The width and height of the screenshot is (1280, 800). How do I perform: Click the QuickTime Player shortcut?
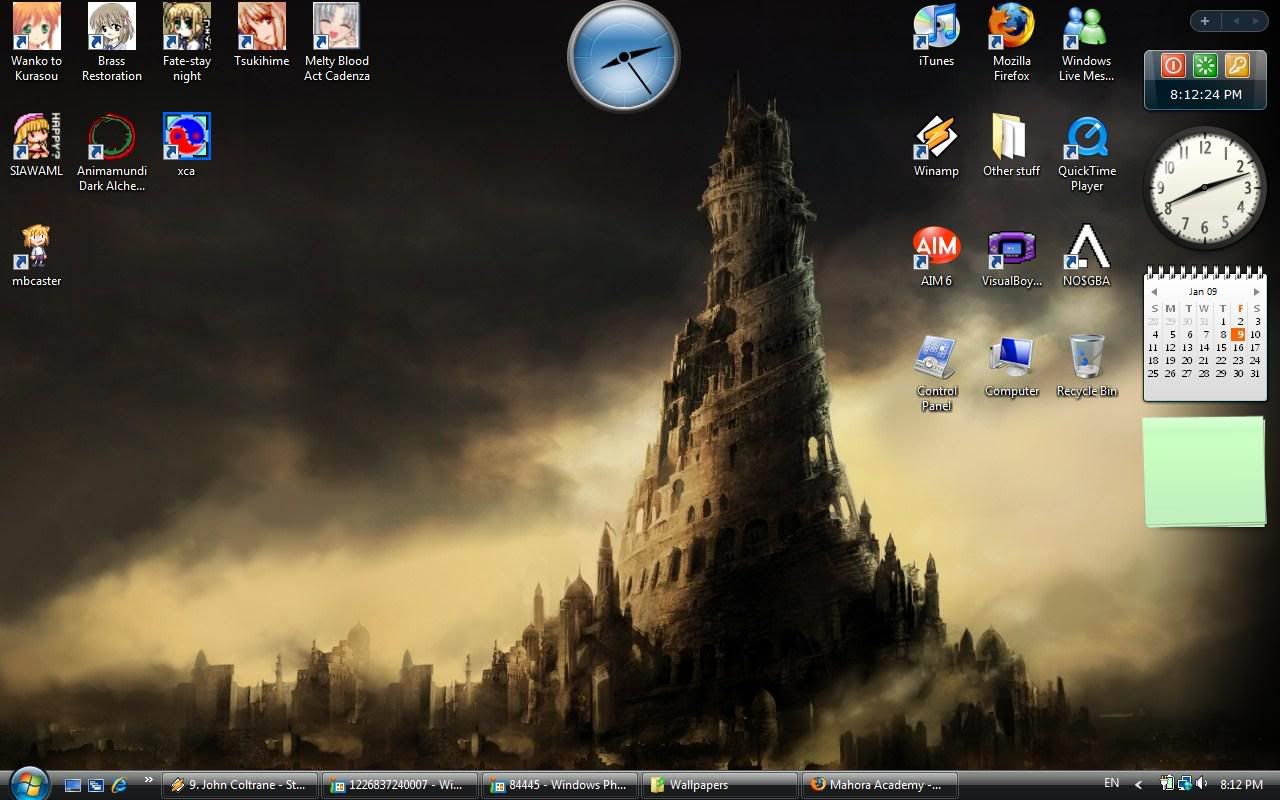pyautogui.click(x=1086, y=138)
